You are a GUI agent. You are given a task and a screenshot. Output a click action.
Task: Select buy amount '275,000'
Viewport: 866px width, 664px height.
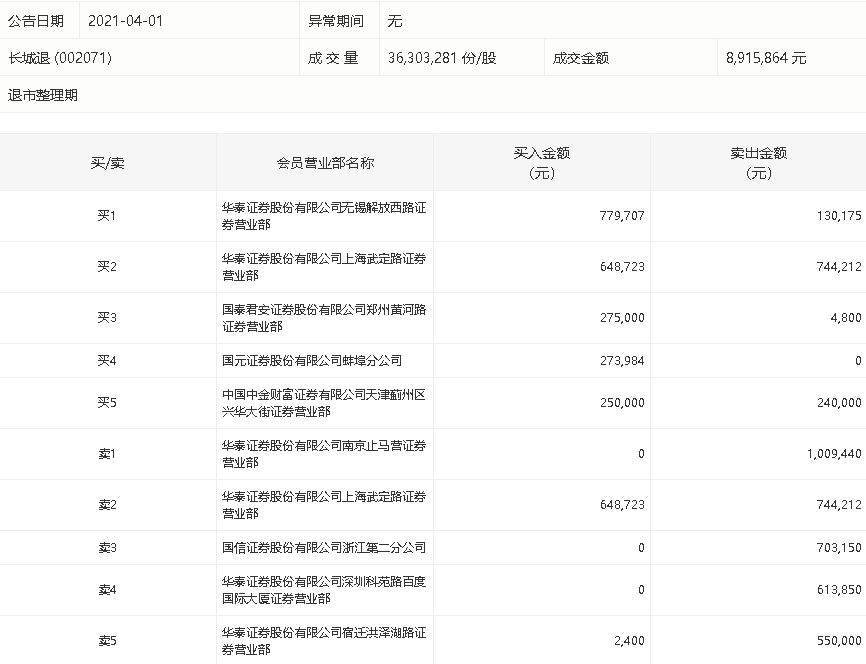[622, 318]
